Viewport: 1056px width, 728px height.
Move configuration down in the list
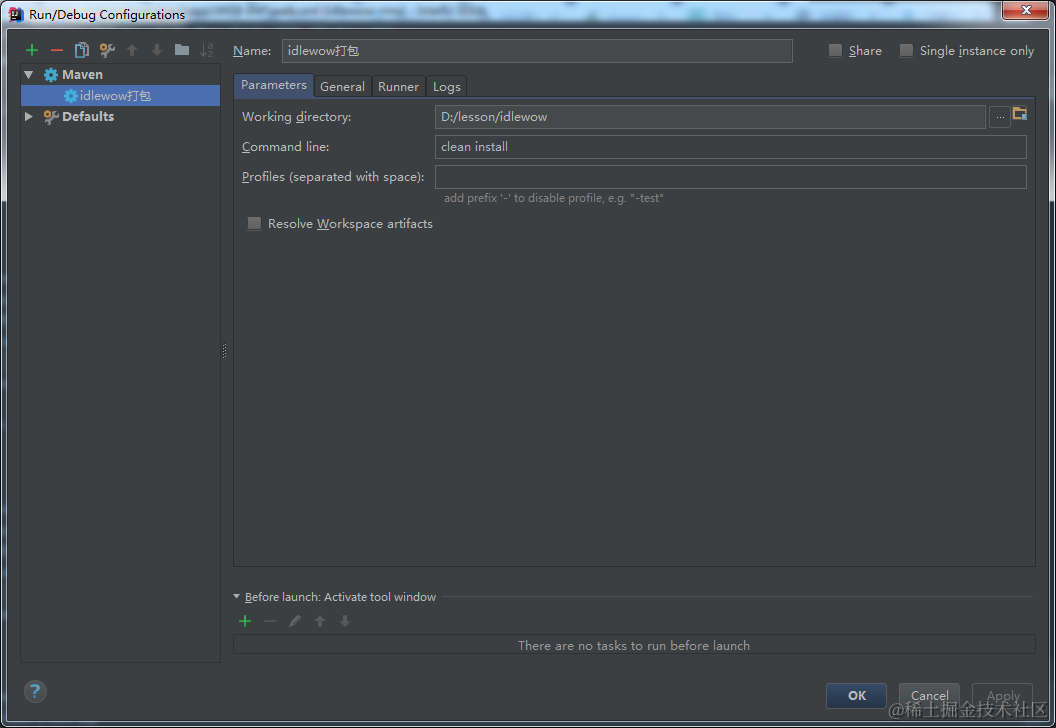pos(157,50)
